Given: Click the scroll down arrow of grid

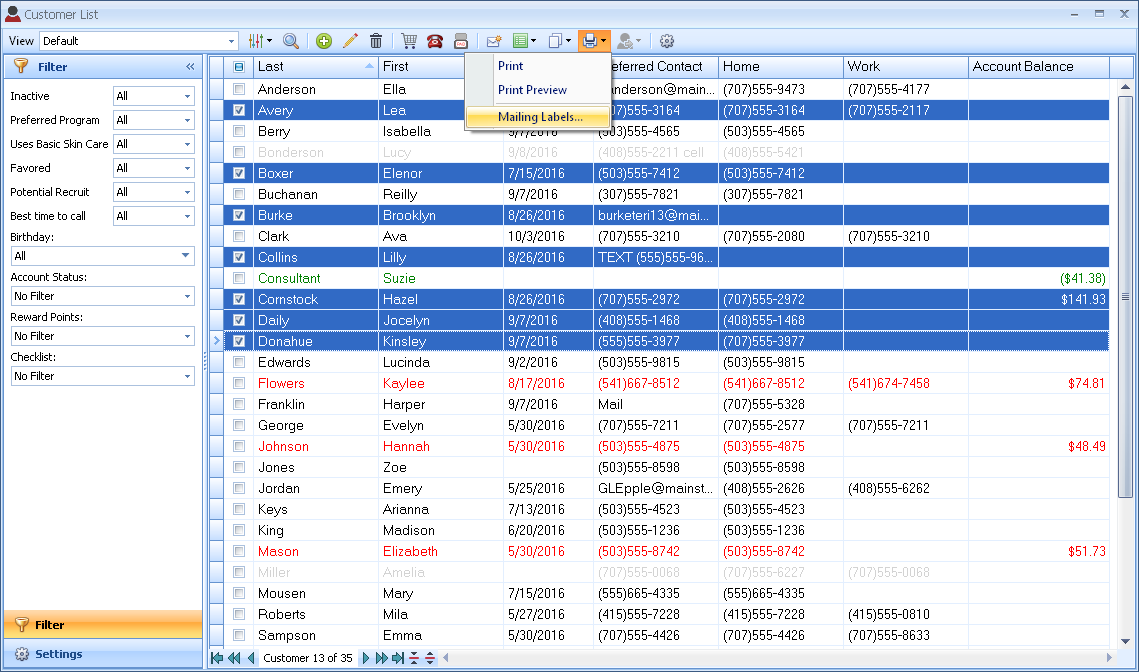Looking at the screenshot, I should [x=1125, y=641].
